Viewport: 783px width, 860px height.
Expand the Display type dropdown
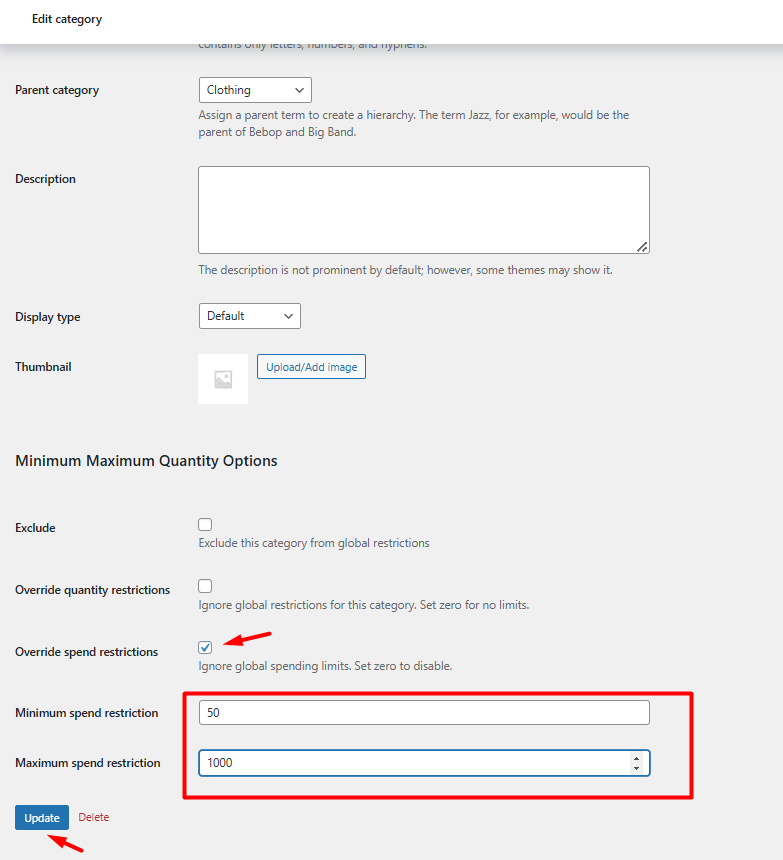[x=249, y=316]
